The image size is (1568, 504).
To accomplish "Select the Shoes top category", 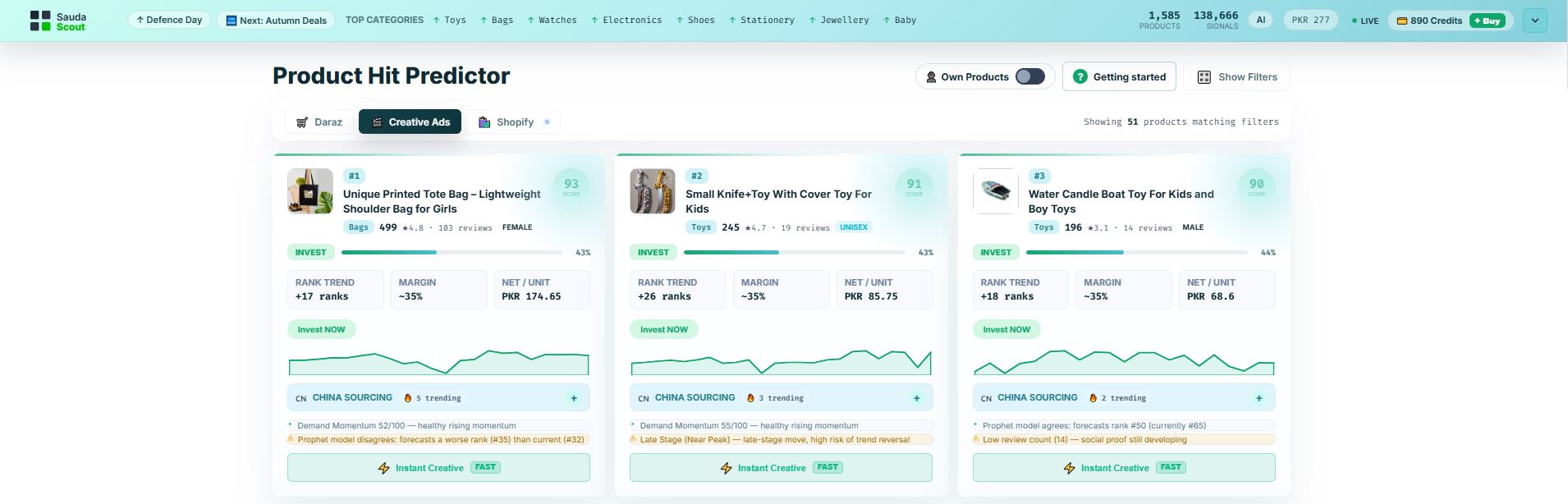I will [x=695, y=20].
